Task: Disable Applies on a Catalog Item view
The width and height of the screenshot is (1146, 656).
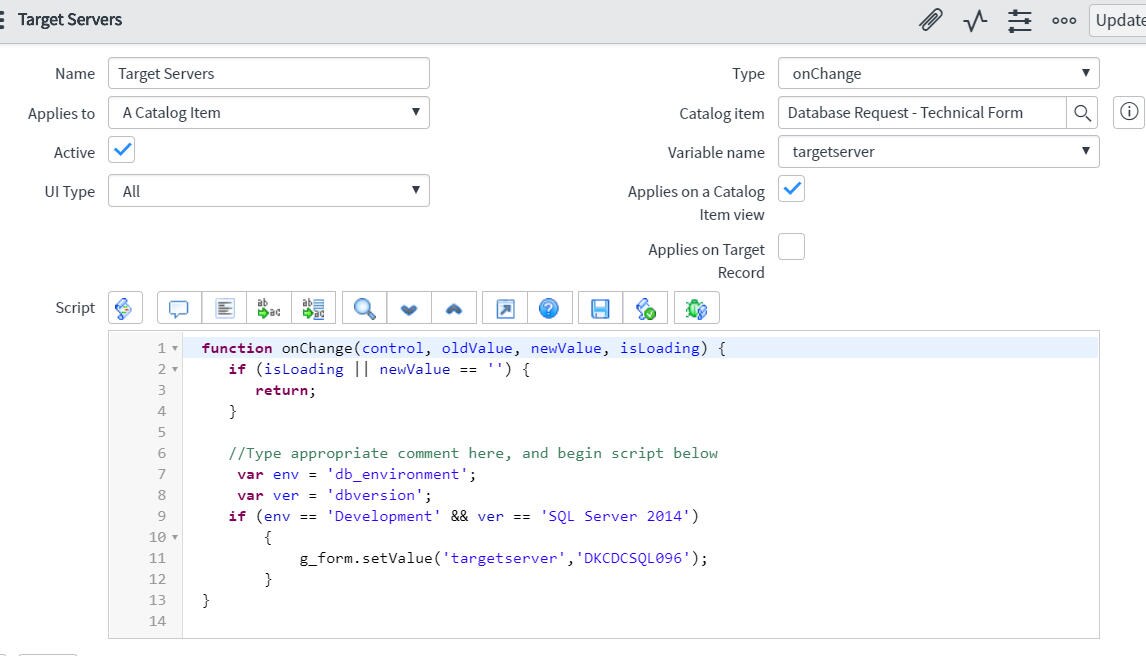Action: point(791,188)
